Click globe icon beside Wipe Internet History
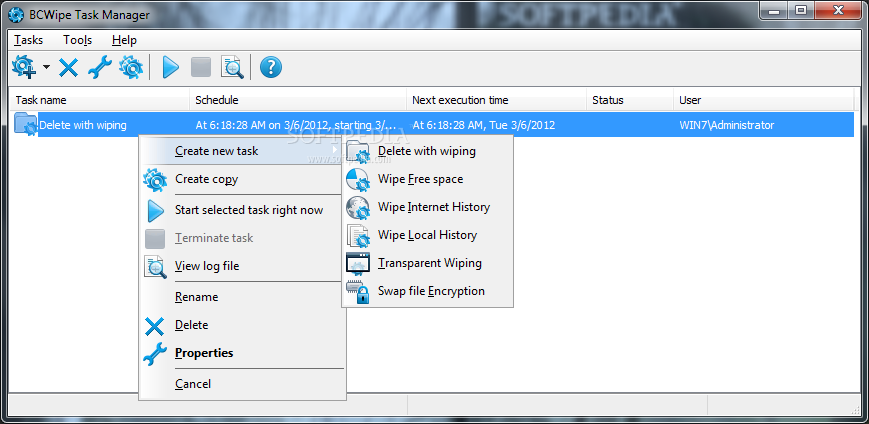Screen dimensions: 869x424 [x=358, y=208]
